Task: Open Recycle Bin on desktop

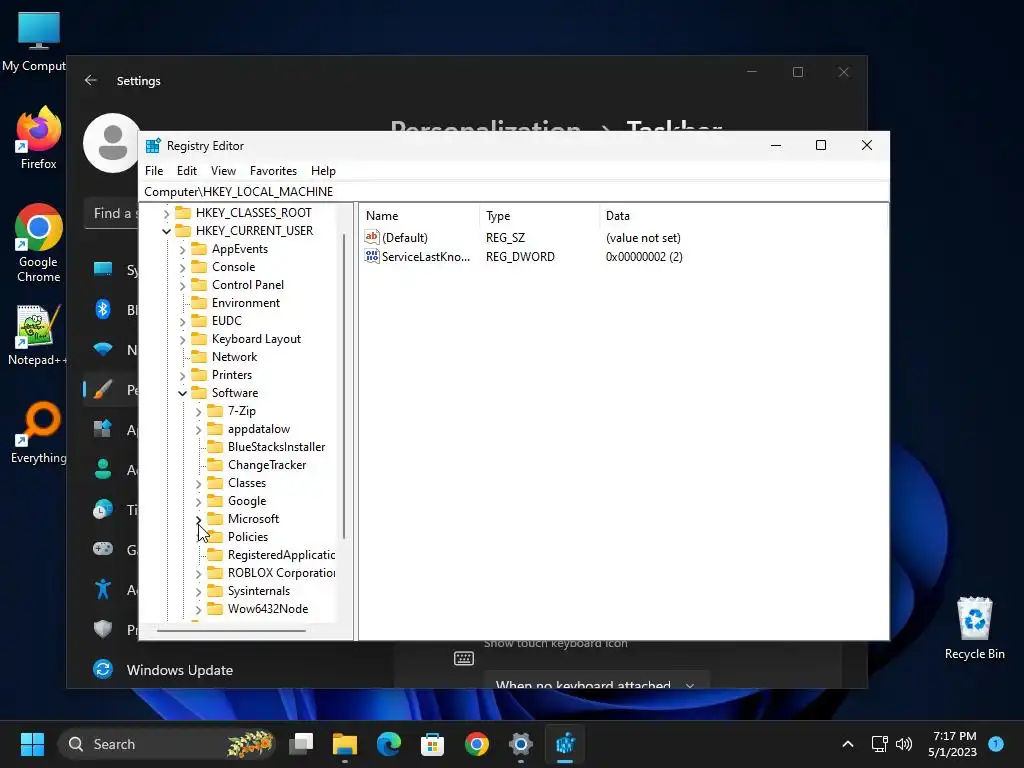Action: (974, 628)
